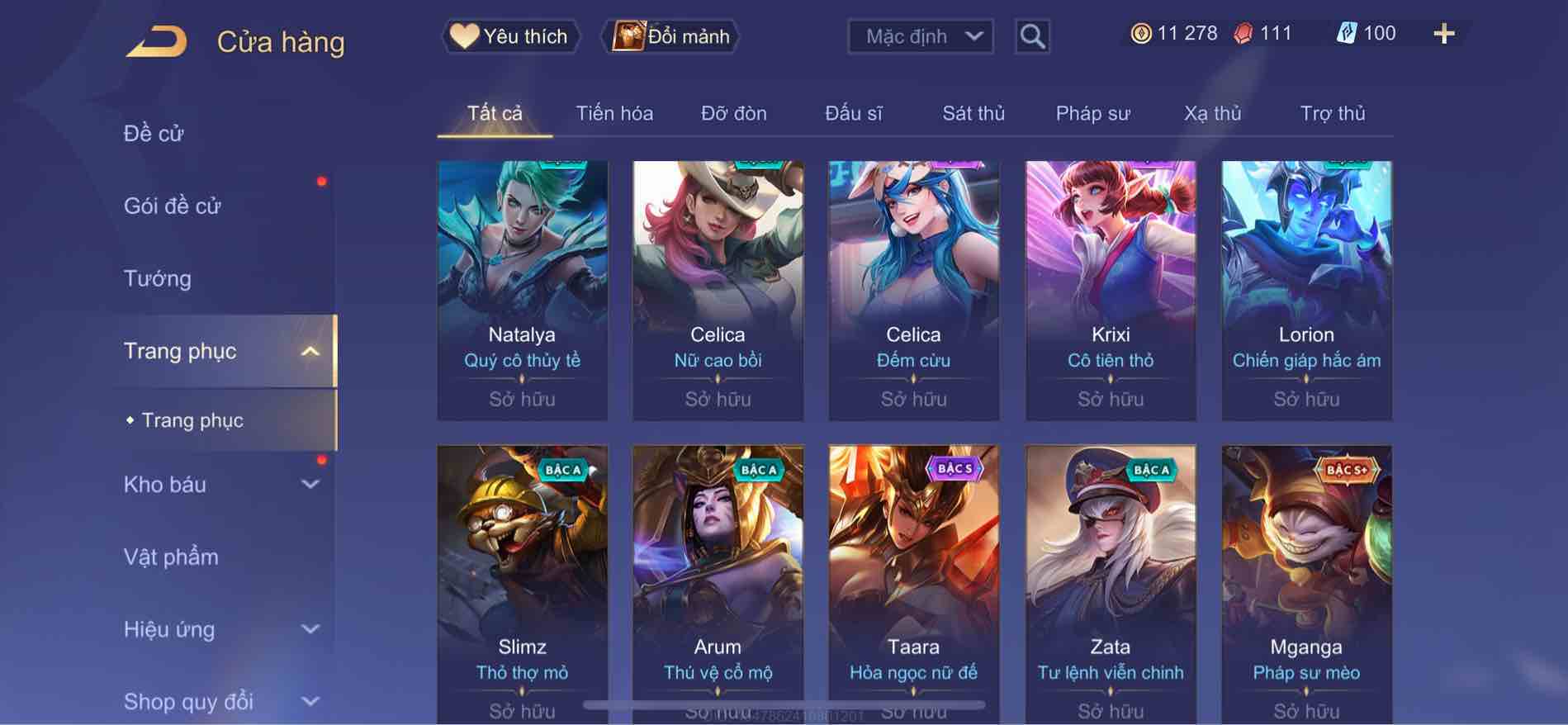Switch to the Pháp sư tab
The height and width of the screenshot is (725, 1568).
[1092, 113]
